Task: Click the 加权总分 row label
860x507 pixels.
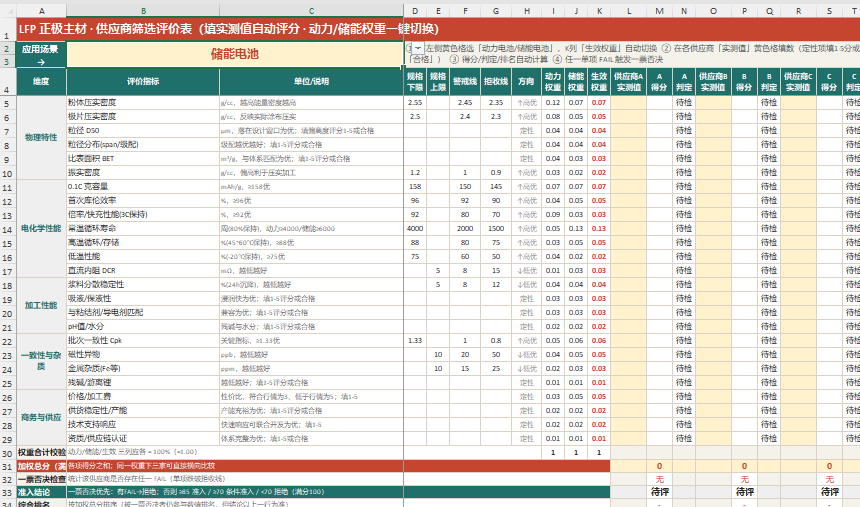Action: pos(41,466)
